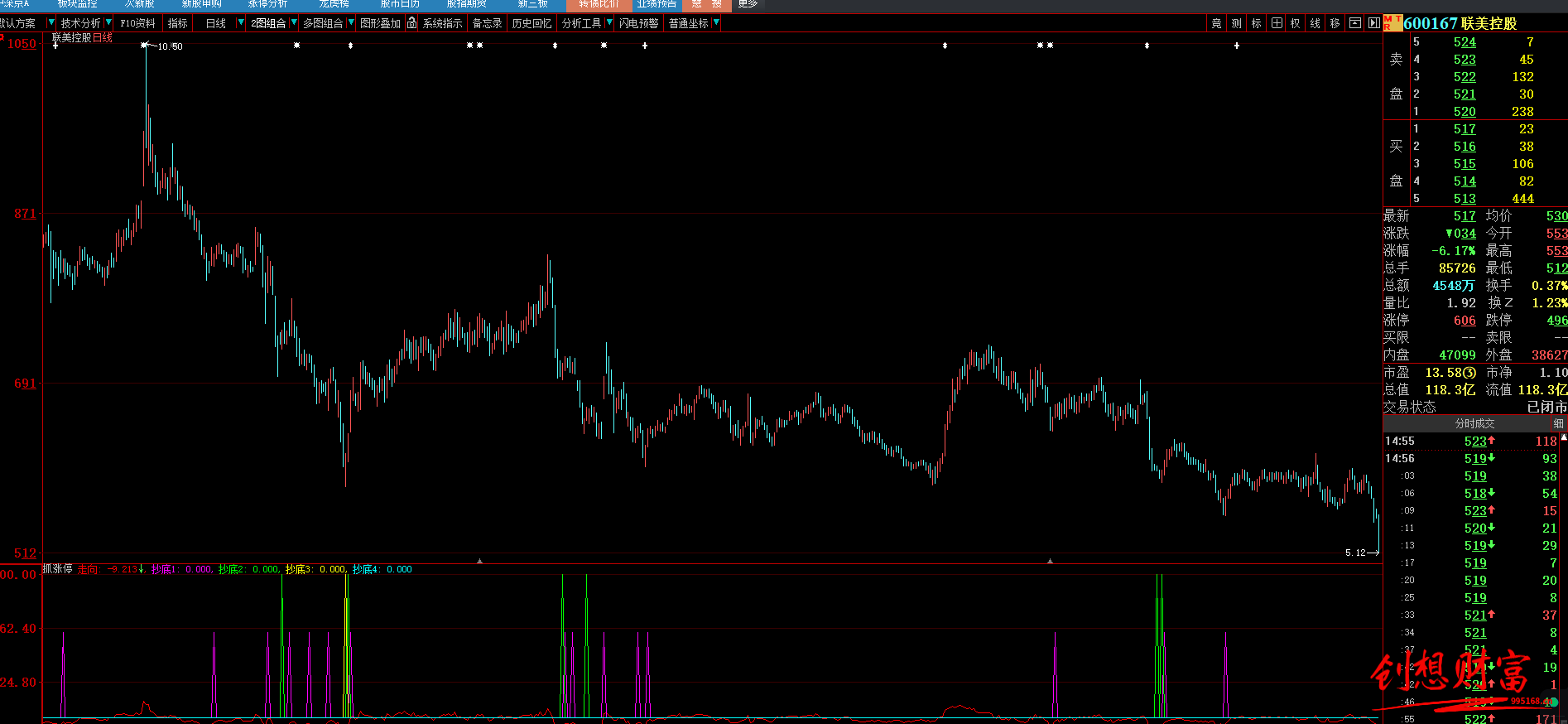This screenshot has width=1568, height=724.
Task: Click the 竞 call-auction icon
Action: pyautogui.click(x=1216, y=23)
